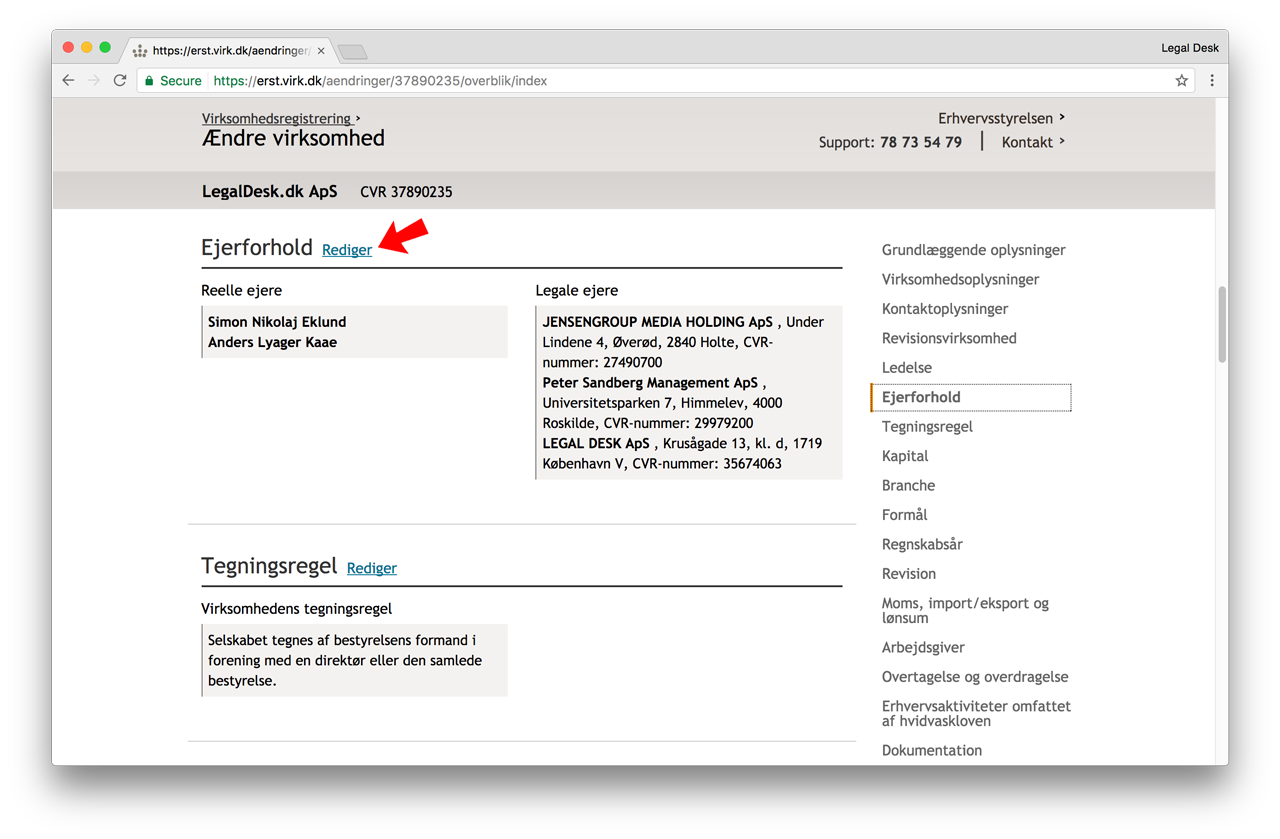Edit Ejerforhold via its Rediger link
Image resolution: width=1280 pixels, height=839 pixels.
347,250
